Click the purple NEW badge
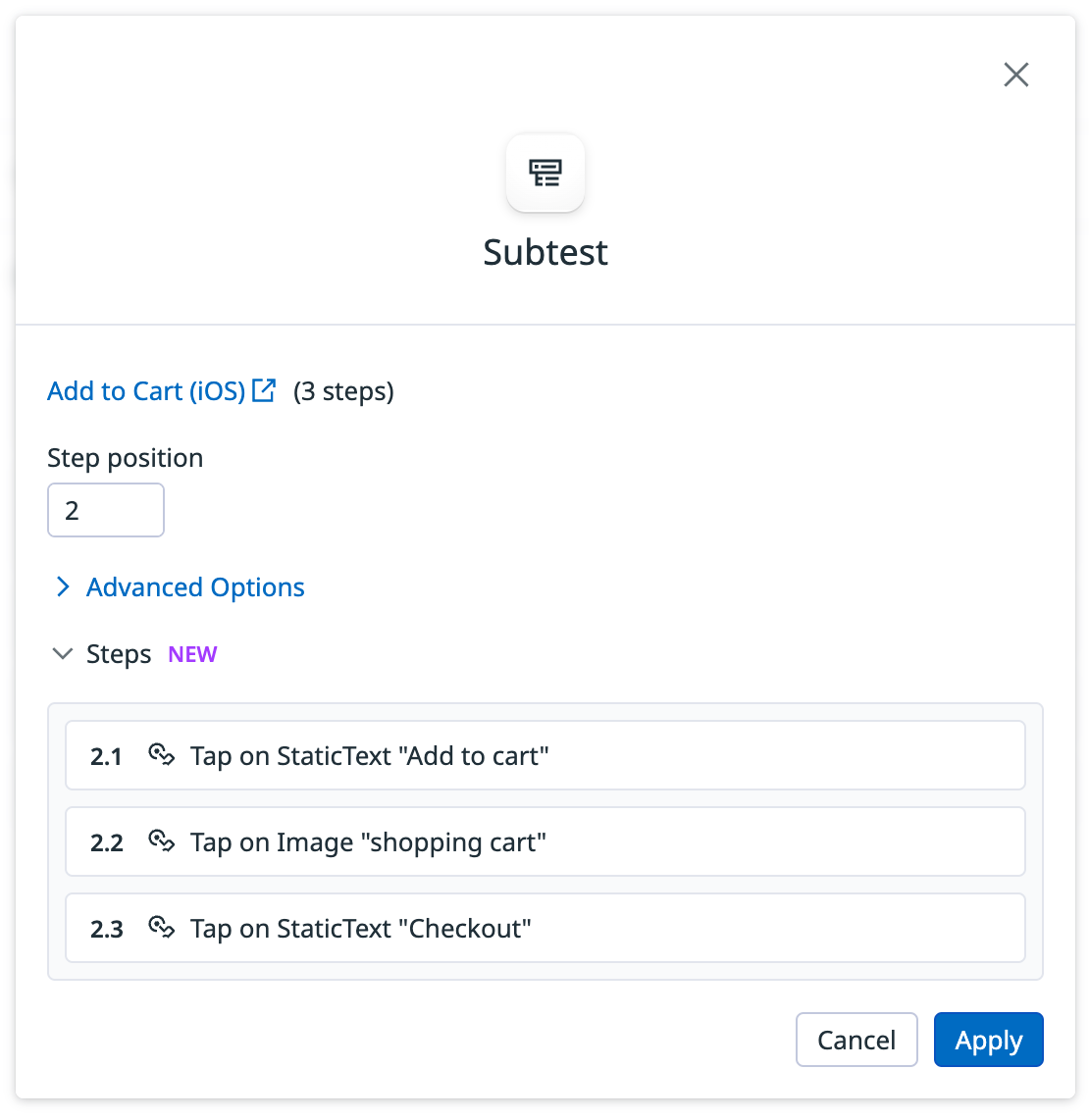Screen dimensions: 1089x1120 point(192,653)
